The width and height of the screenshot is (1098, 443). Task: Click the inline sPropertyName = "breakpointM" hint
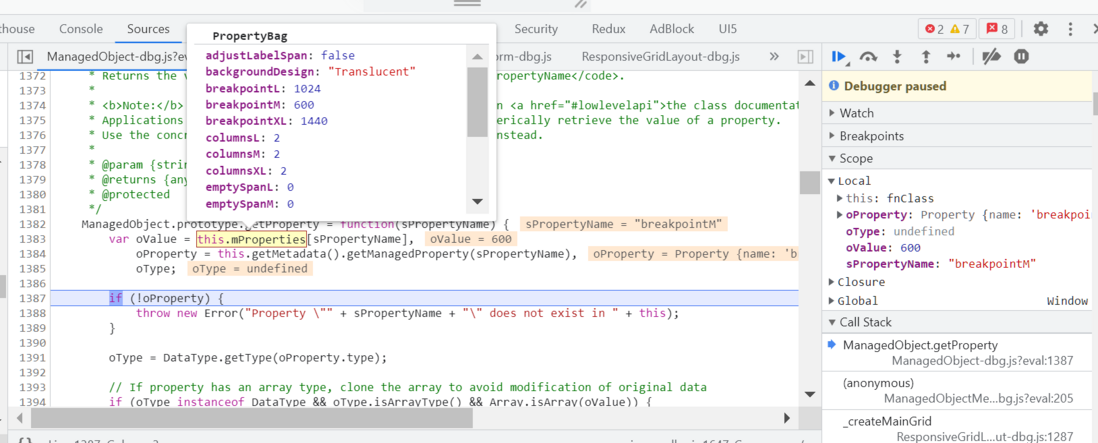click(624, 224)
